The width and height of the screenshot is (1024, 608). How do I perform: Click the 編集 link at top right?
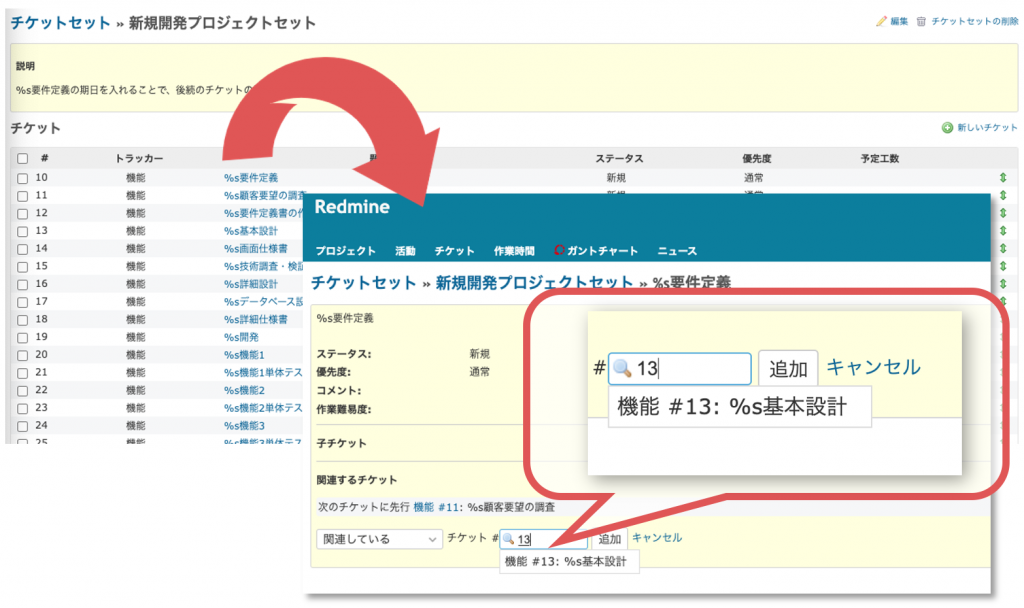(x=899, y=22)
